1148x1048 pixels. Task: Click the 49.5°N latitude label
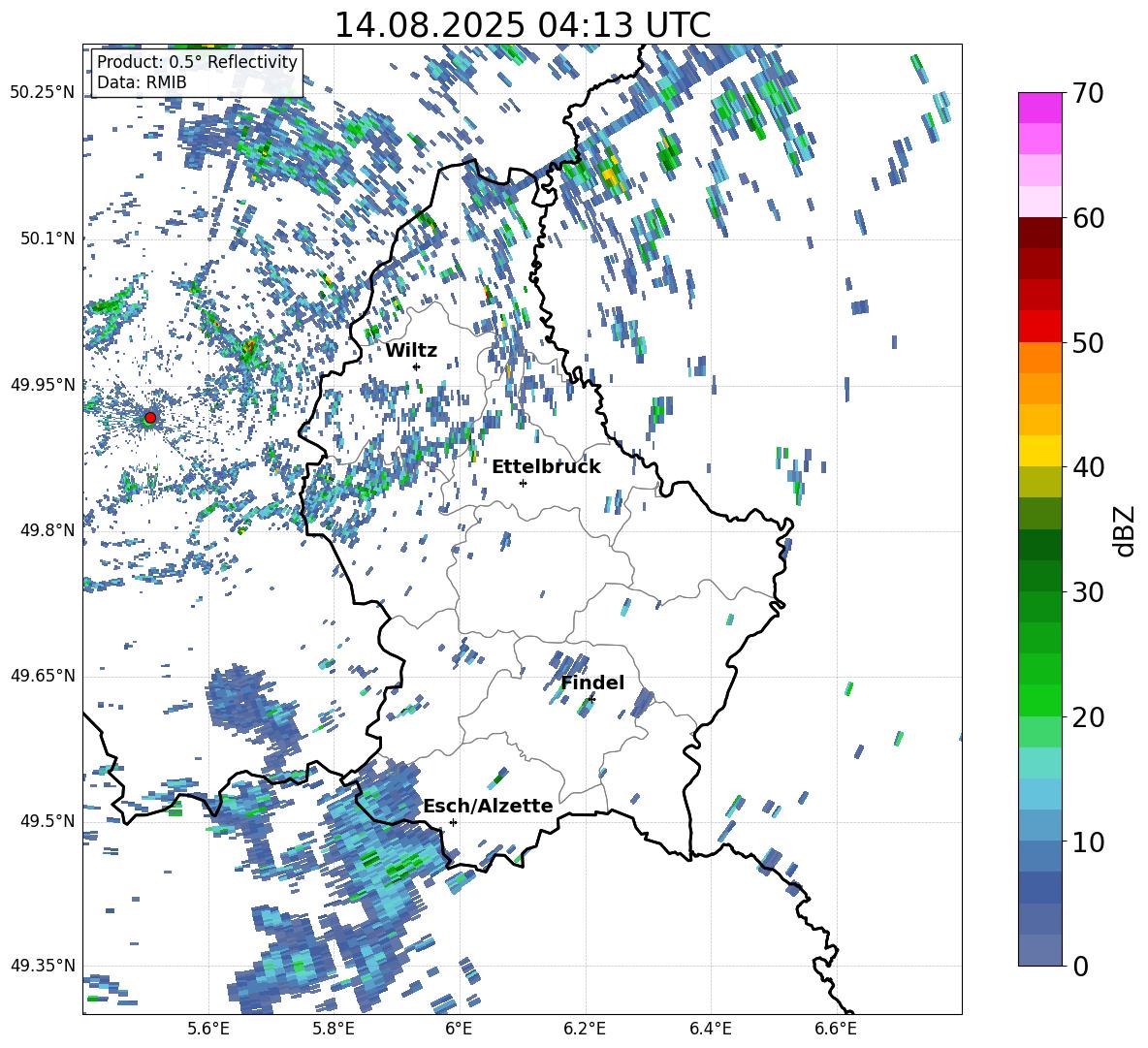(x=48, y=821)
